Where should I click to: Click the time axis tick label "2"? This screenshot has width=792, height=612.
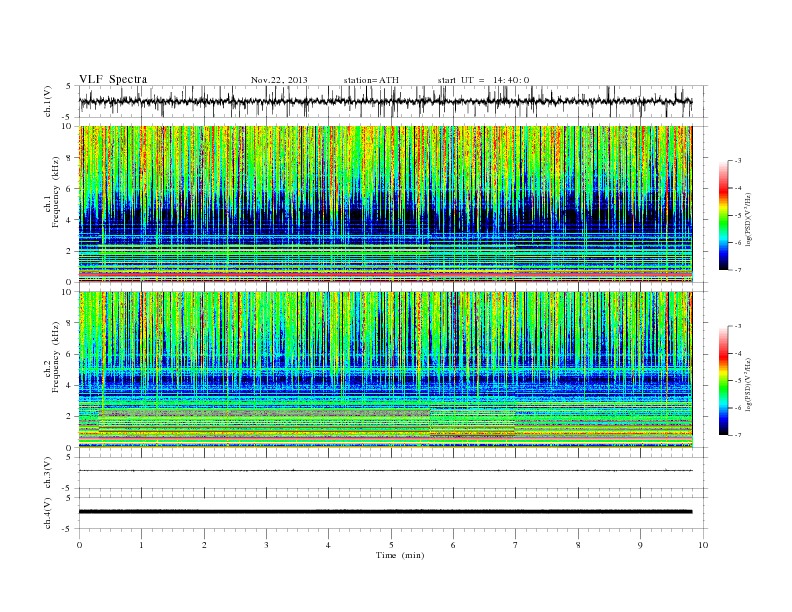(204, 545)
